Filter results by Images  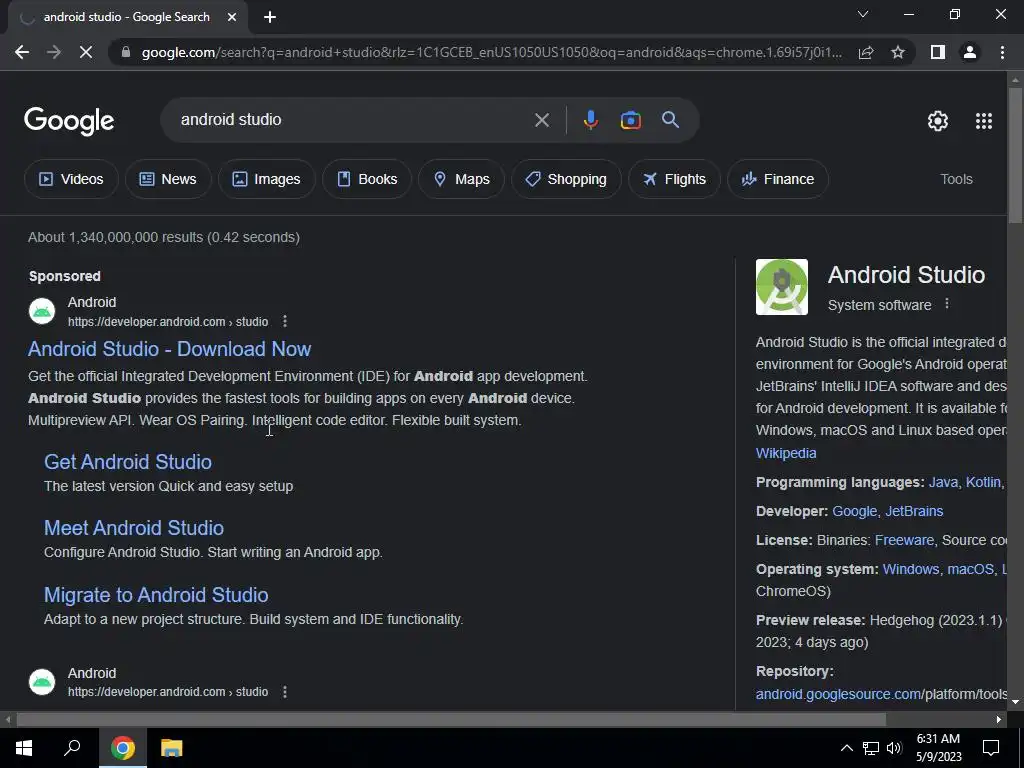coord(266,179)
